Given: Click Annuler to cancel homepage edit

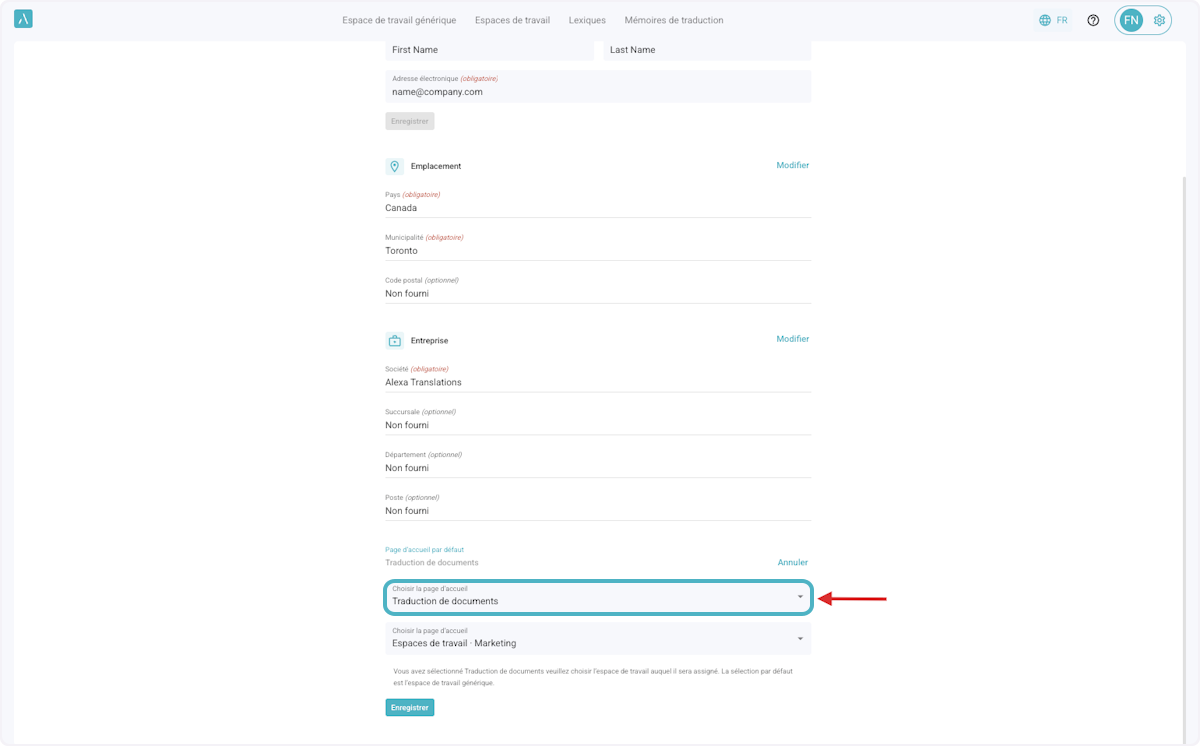Looking at the screenshot, I should click(x=792, y=562).
